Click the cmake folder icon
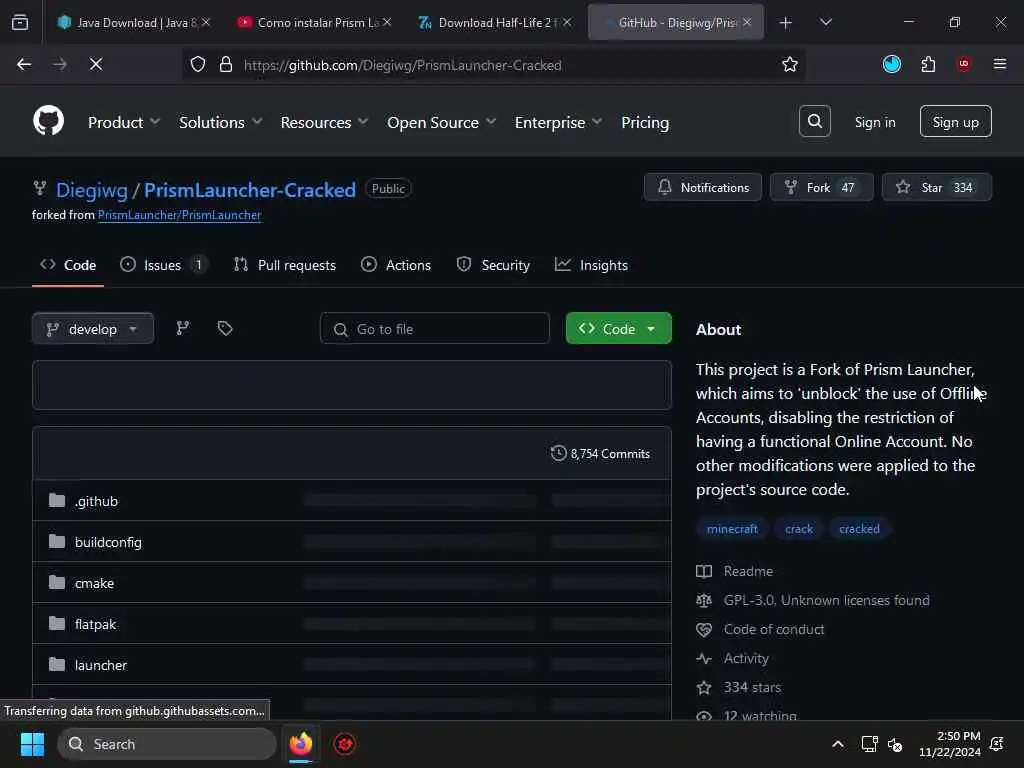The image size is (1024, 768). point(57,582)
